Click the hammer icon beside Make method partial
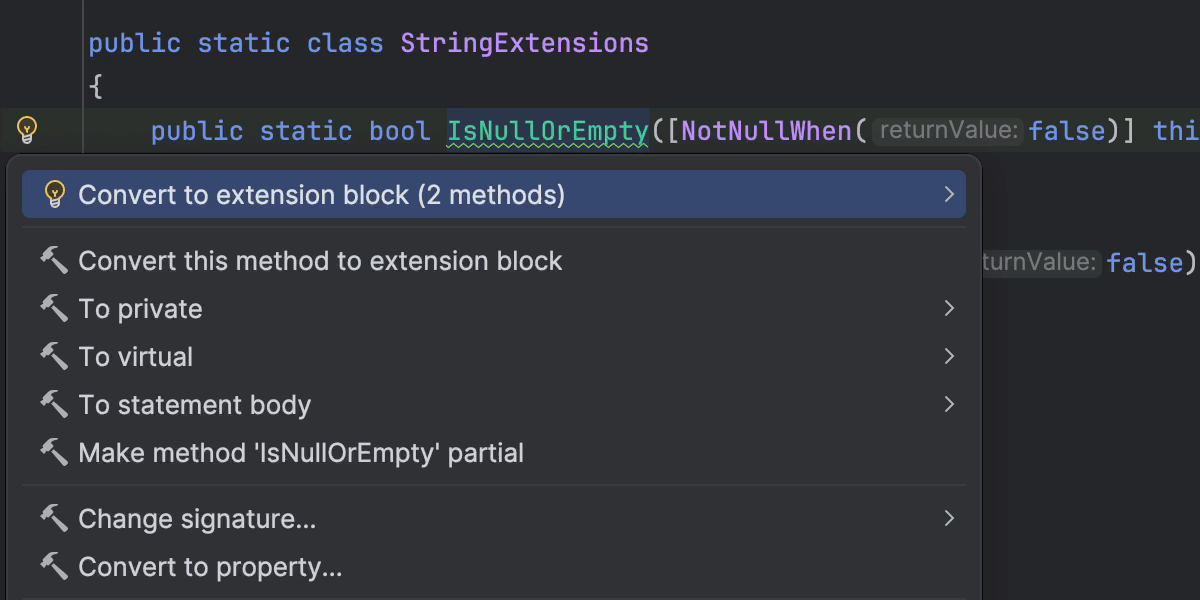The height and width of the screenshot is (600, 1200). [54, 453]
